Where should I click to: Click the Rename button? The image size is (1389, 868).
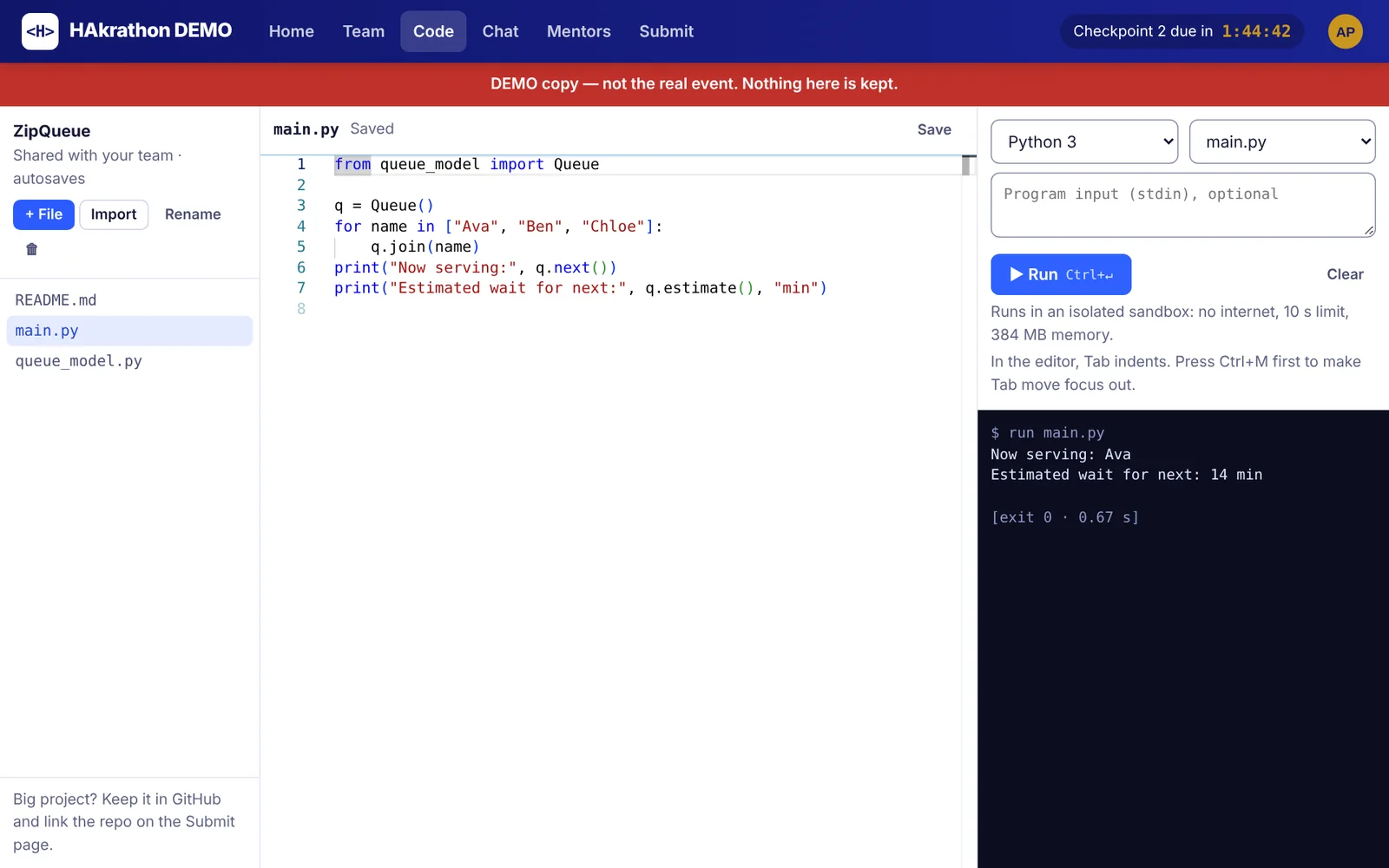pyautogui.click(x=193, y=214)
